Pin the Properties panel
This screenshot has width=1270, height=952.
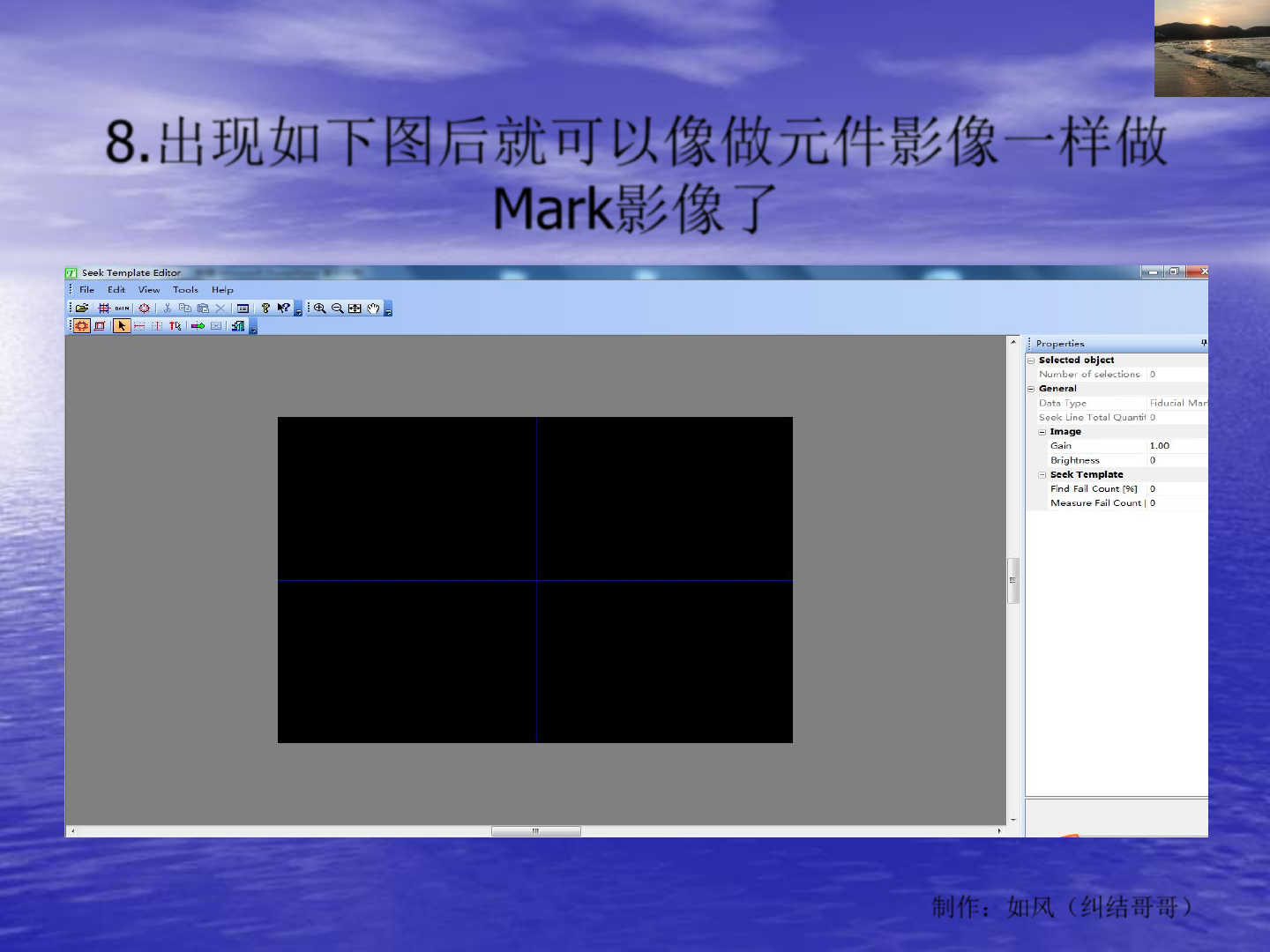1204,343
